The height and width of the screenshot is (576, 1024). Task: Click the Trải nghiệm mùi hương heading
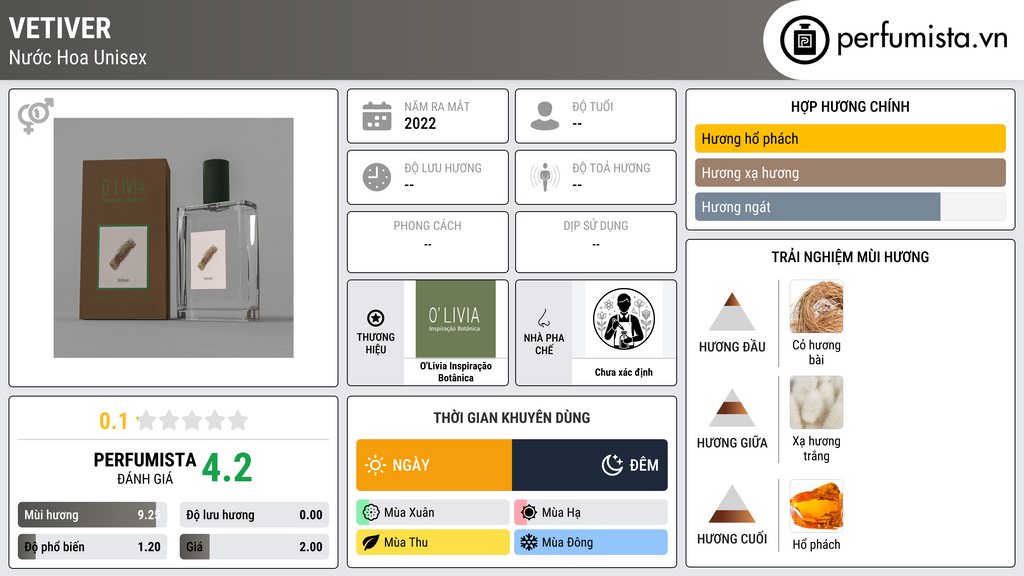pyautogui.click(x=850, y=257)
